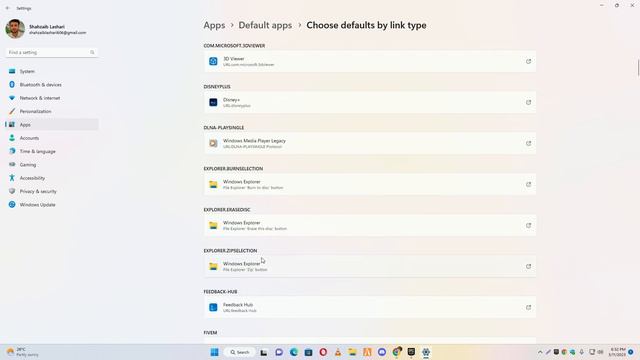Click the taskbar Search box
Image resolution: width=640 pixels, height=360 pixels.
[x=240, y=352]
